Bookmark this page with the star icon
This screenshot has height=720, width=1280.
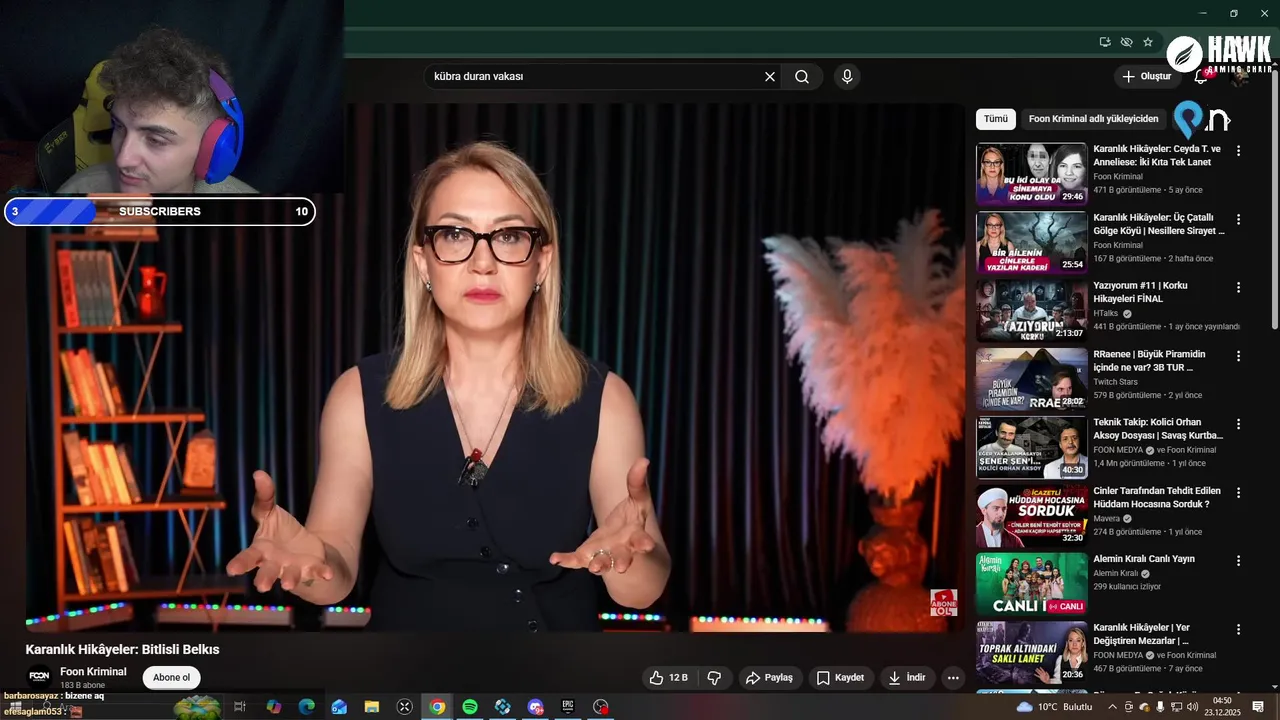click(1148, 42)
